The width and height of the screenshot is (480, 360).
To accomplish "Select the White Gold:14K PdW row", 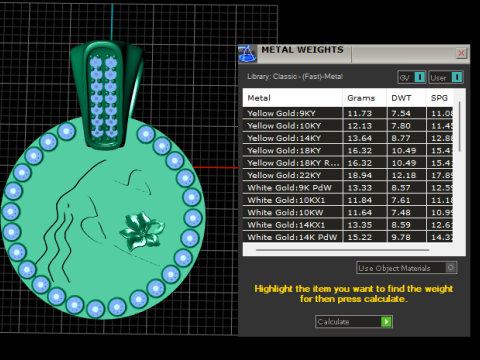I will [x=348, y=237].
